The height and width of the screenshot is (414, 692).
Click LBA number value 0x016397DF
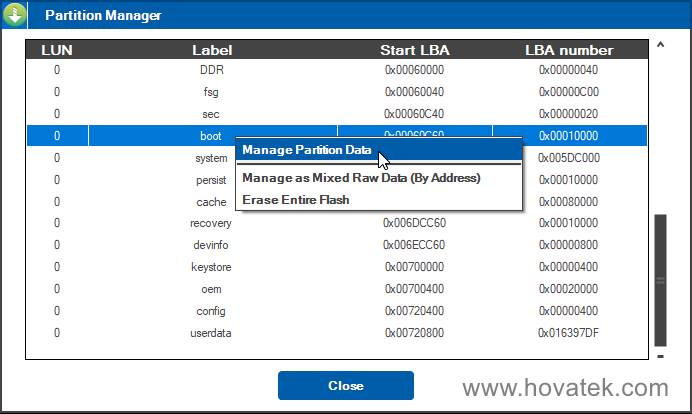[568, 333]
